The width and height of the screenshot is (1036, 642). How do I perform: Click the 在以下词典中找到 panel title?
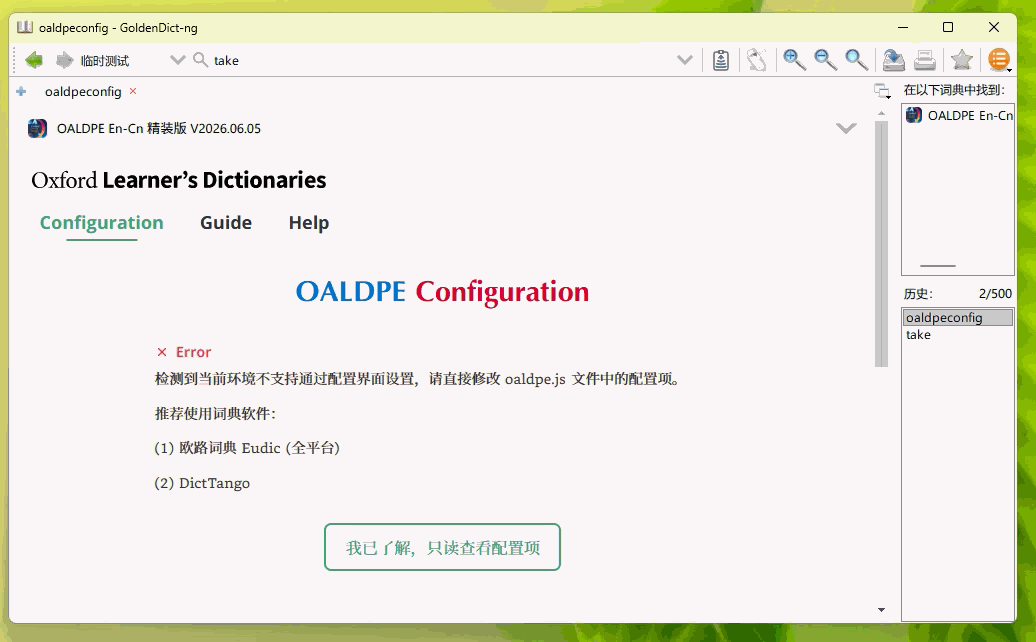click(x=955, y=90)
